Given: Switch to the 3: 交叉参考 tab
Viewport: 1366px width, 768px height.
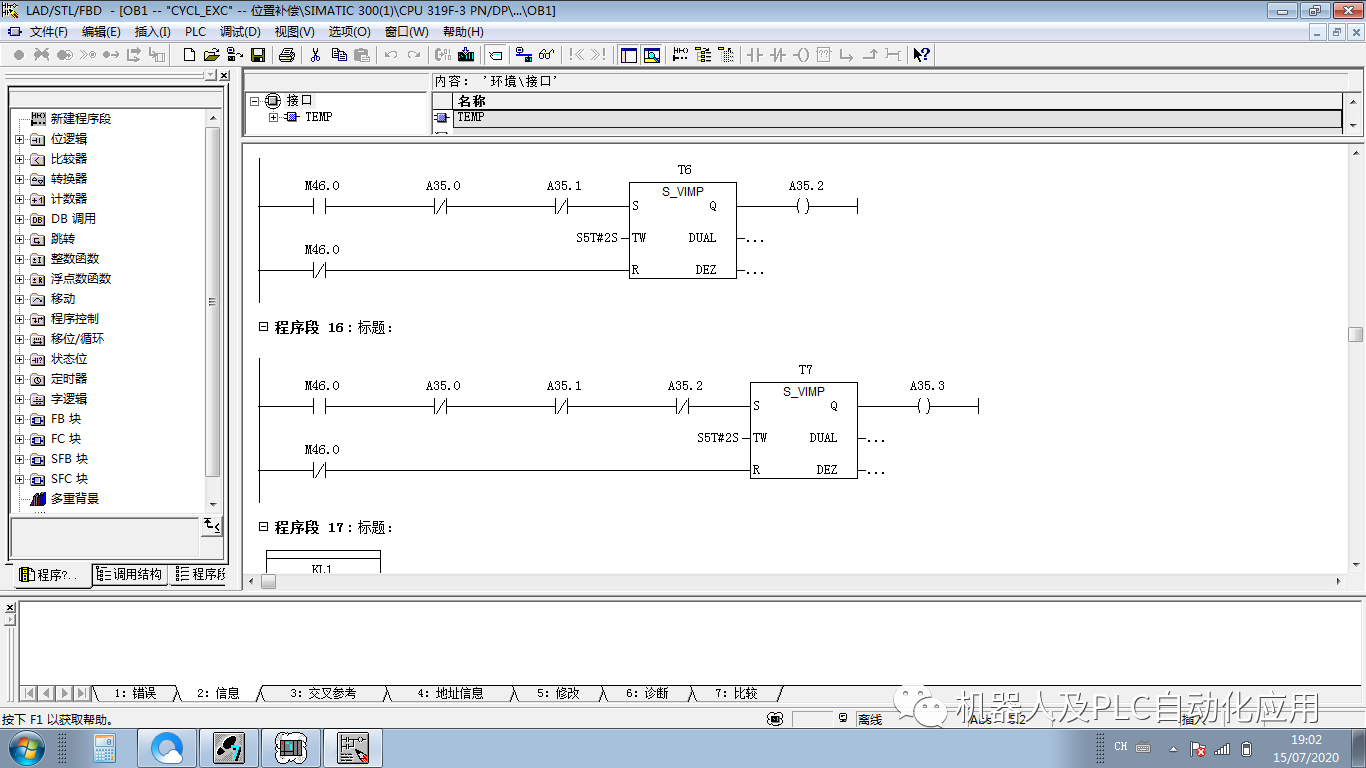Looking at the screenshot, I should click(322, 693).
